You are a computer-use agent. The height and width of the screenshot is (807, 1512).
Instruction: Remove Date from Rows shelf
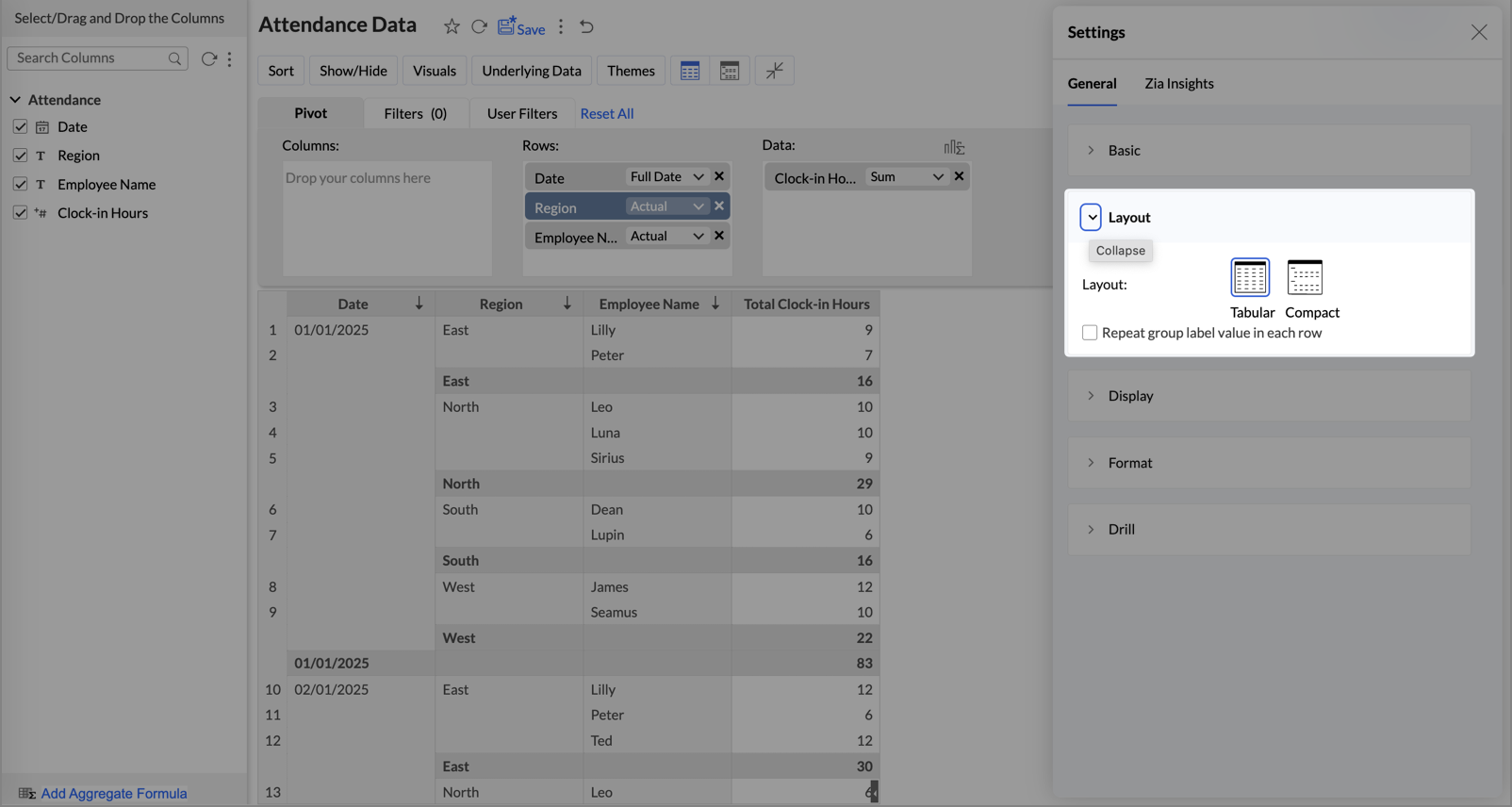pos(719,176)
